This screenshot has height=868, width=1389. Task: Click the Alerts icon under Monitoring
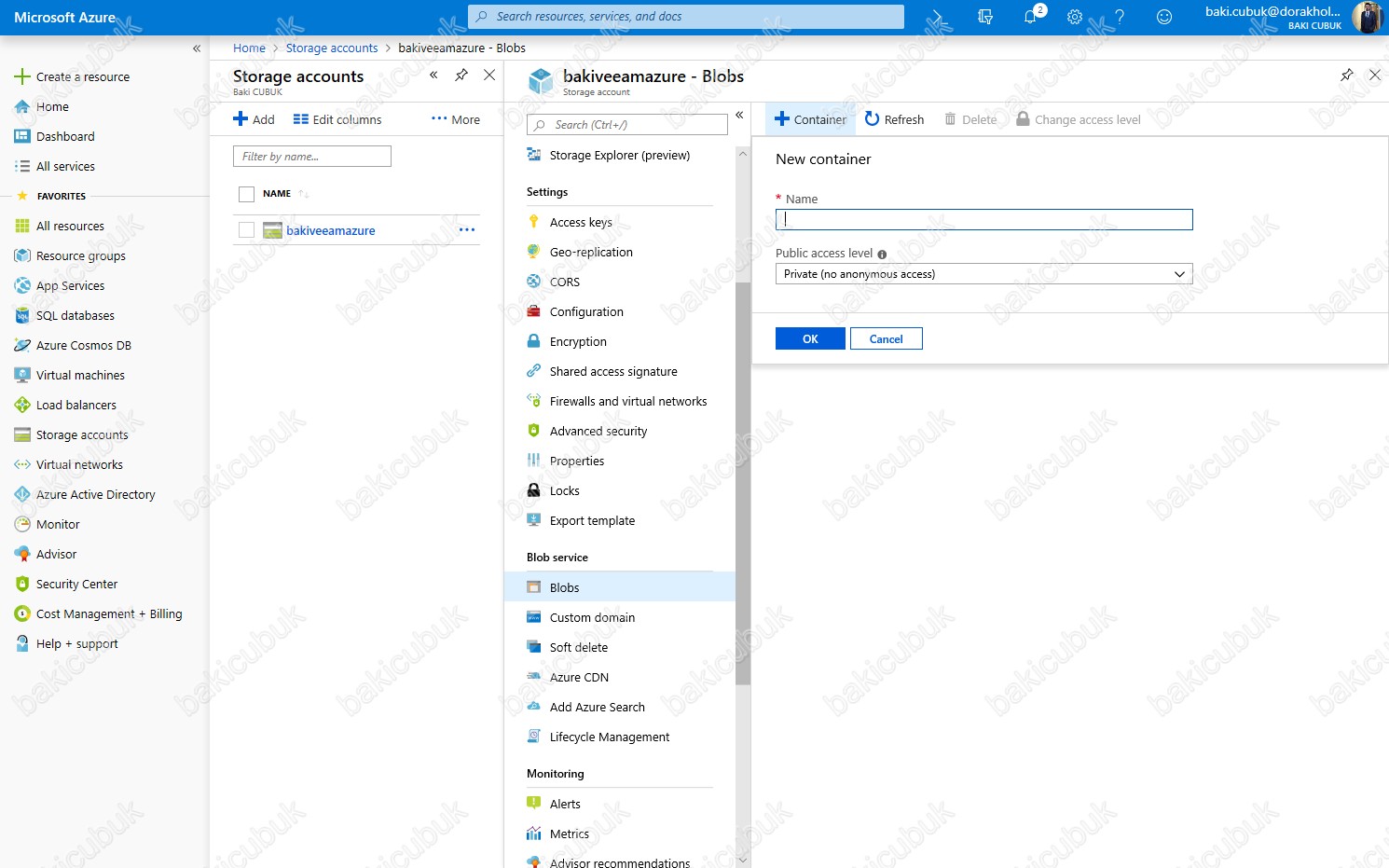pyautogui.click(x=533, y=804)
